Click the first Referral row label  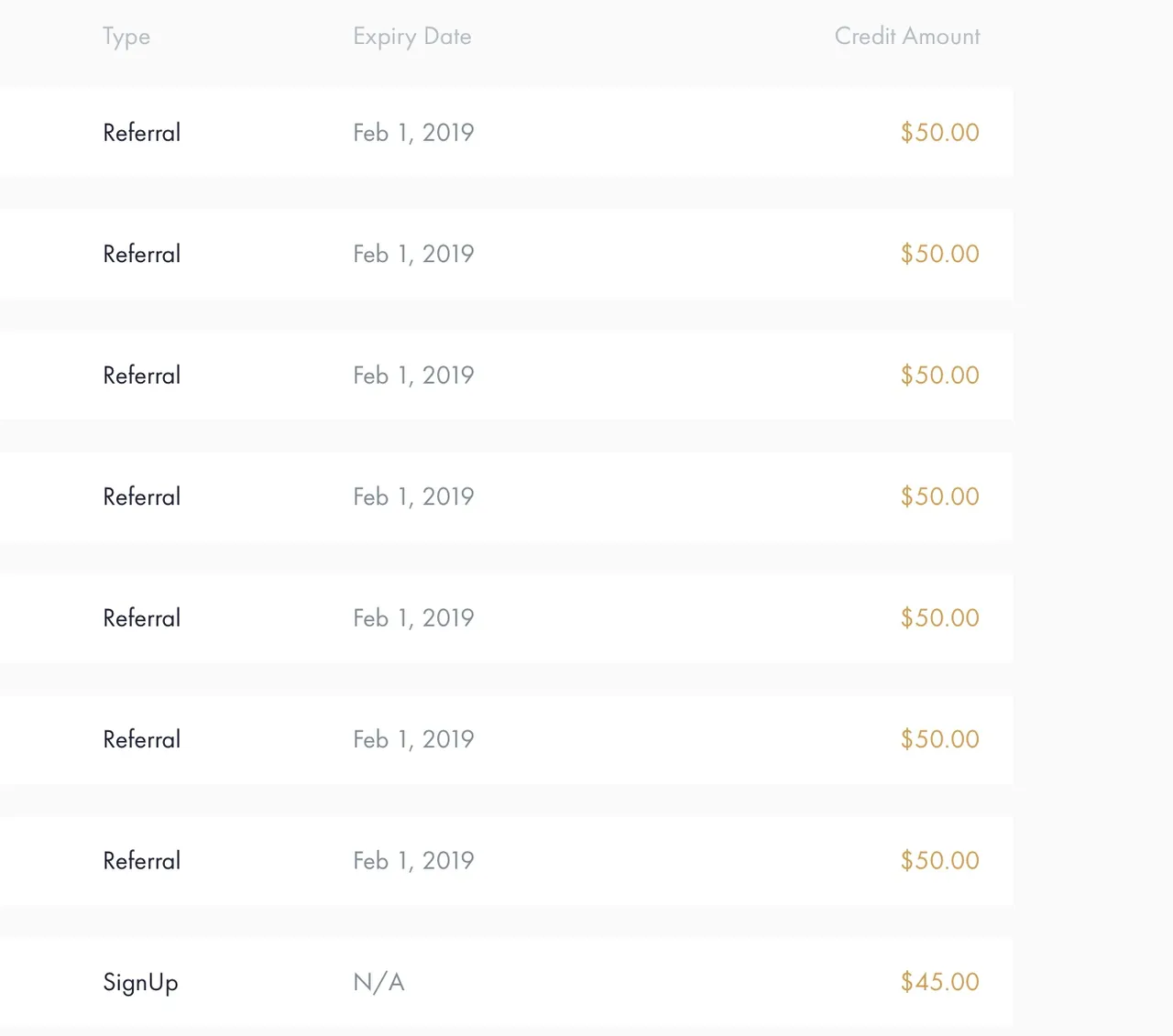click(x=142, y=133)
